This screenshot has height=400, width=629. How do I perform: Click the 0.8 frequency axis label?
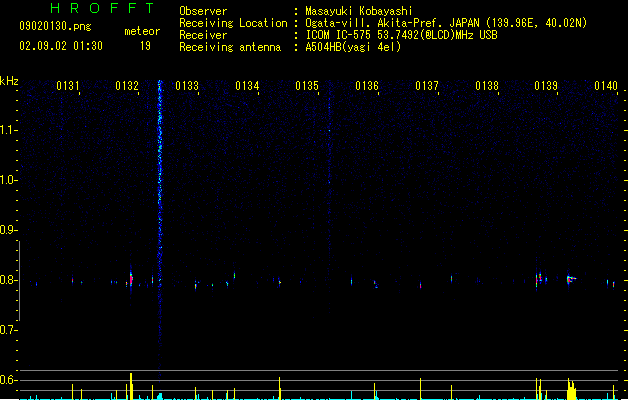pyautogui.click(x=8, y=280)
